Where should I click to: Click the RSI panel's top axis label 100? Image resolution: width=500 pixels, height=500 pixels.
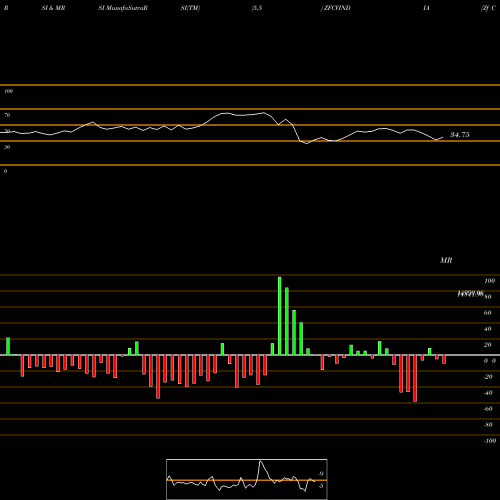tap(8, 91)
